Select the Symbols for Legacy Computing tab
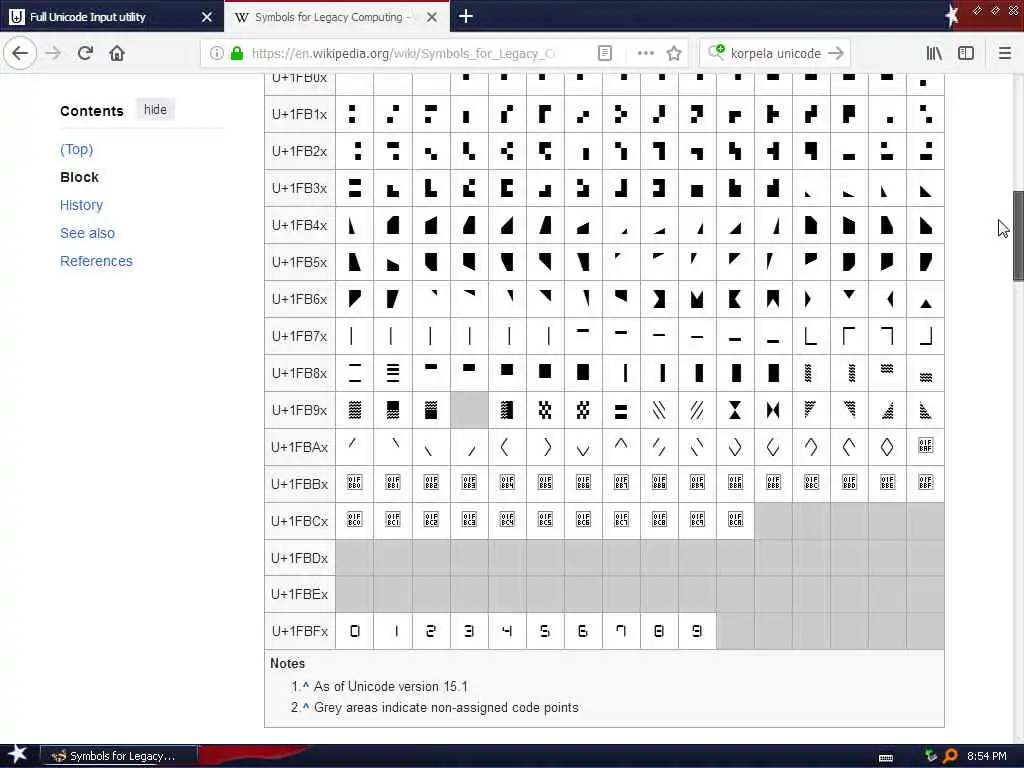This screenshot has height=768, width=1024. tap(336, 16)
